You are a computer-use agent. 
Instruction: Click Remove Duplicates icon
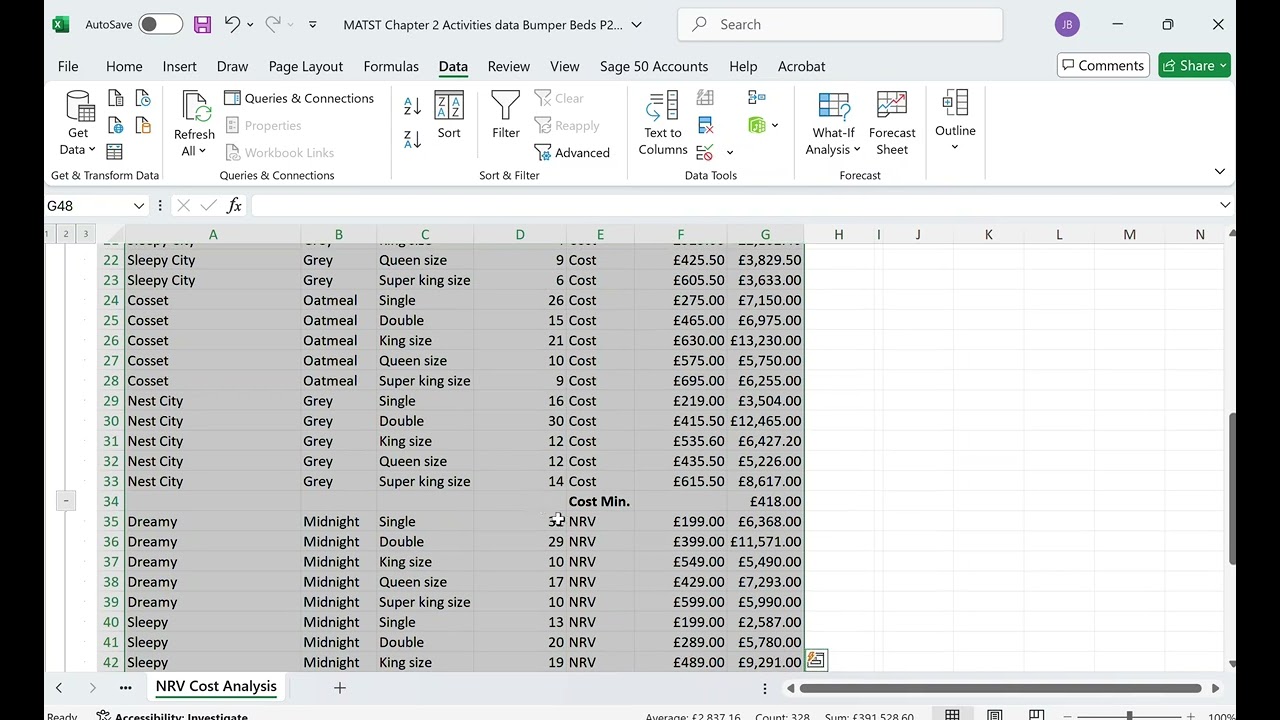point(705,125)
